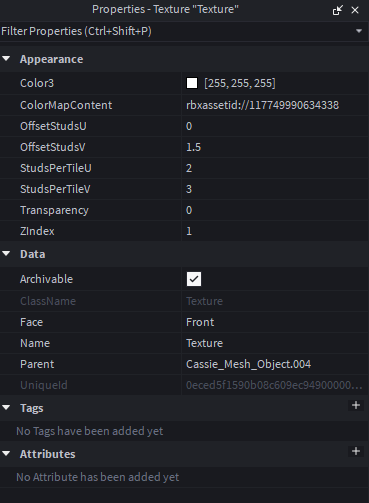Select the Archivable property label

tap(46, 279)
